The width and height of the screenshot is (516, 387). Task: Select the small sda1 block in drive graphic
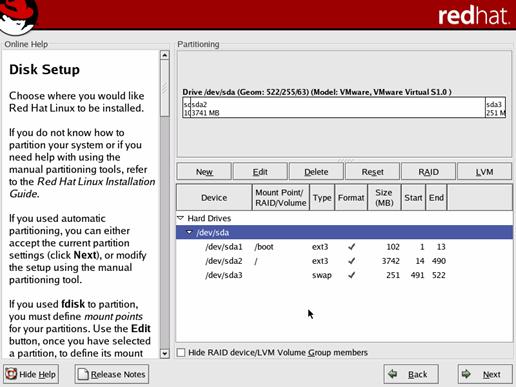[x=186, y=108]
